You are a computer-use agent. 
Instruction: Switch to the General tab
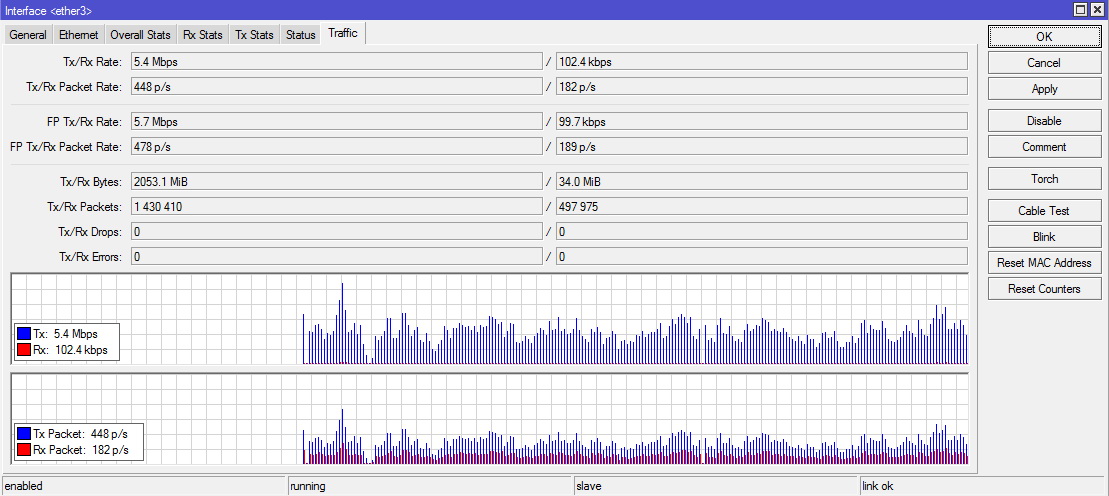click(x=28, y=35)
